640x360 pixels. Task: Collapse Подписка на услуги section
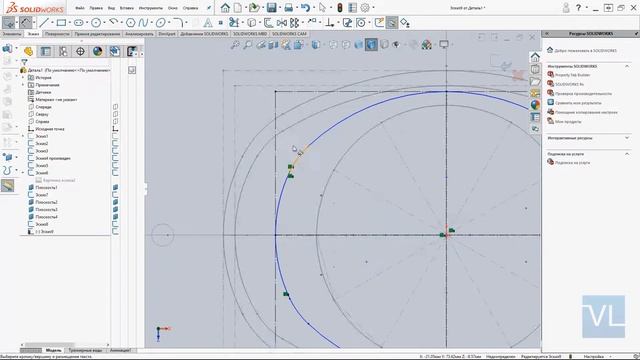pos(627,154)
